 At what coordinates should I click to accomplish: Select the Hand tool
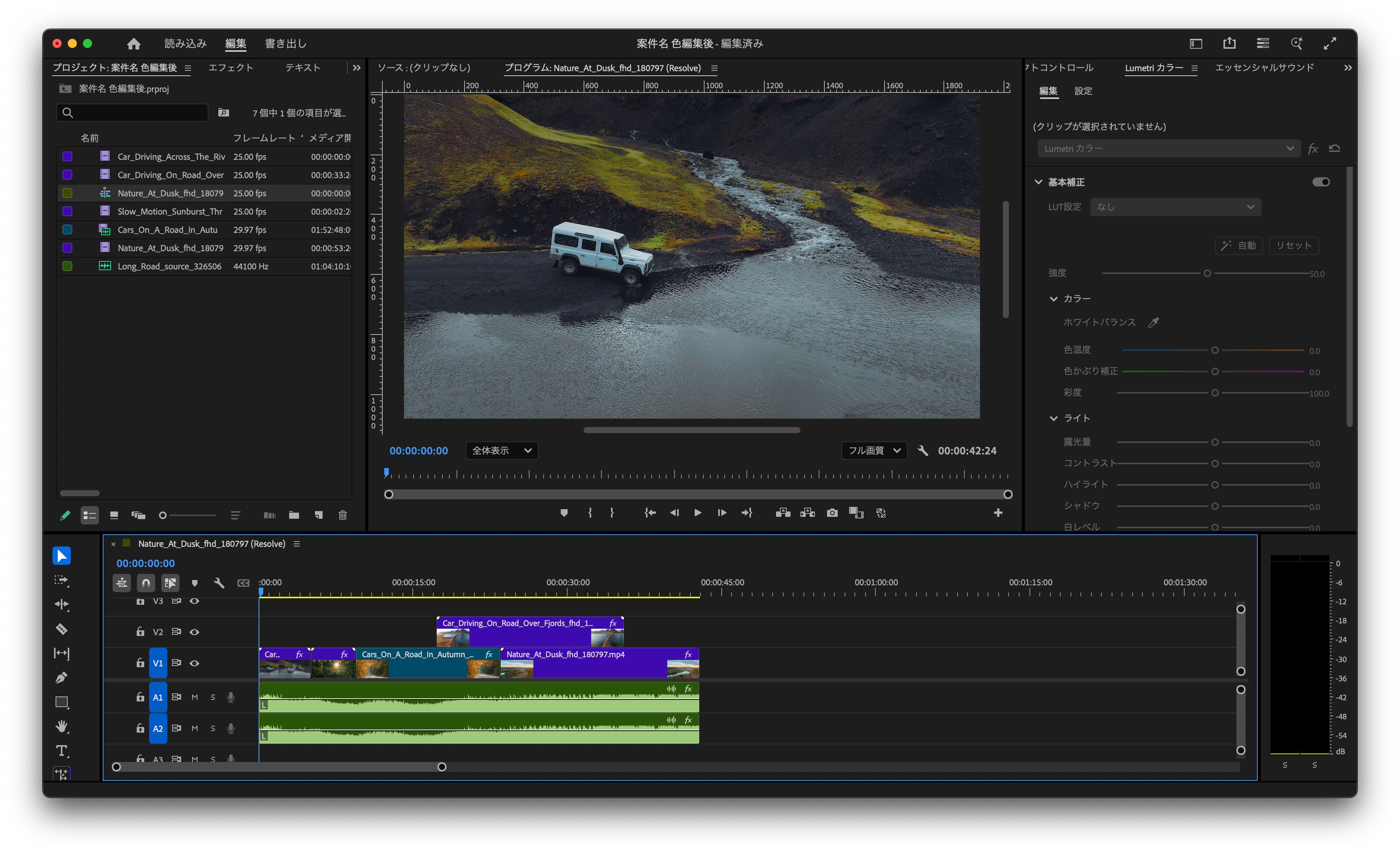click(x=61, y=726)
